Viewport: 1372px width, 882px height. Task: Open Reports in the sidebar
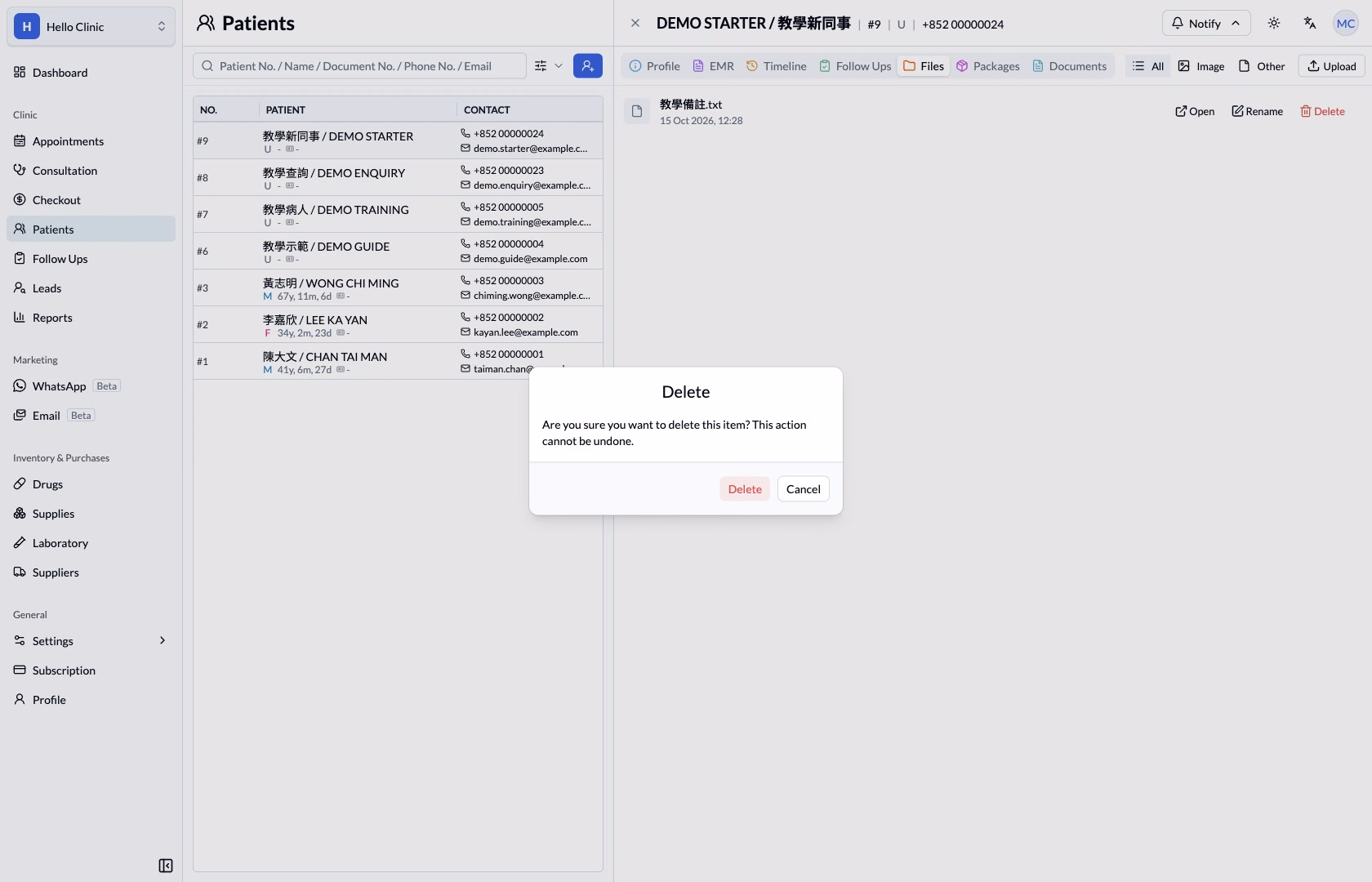pos(91,317)
